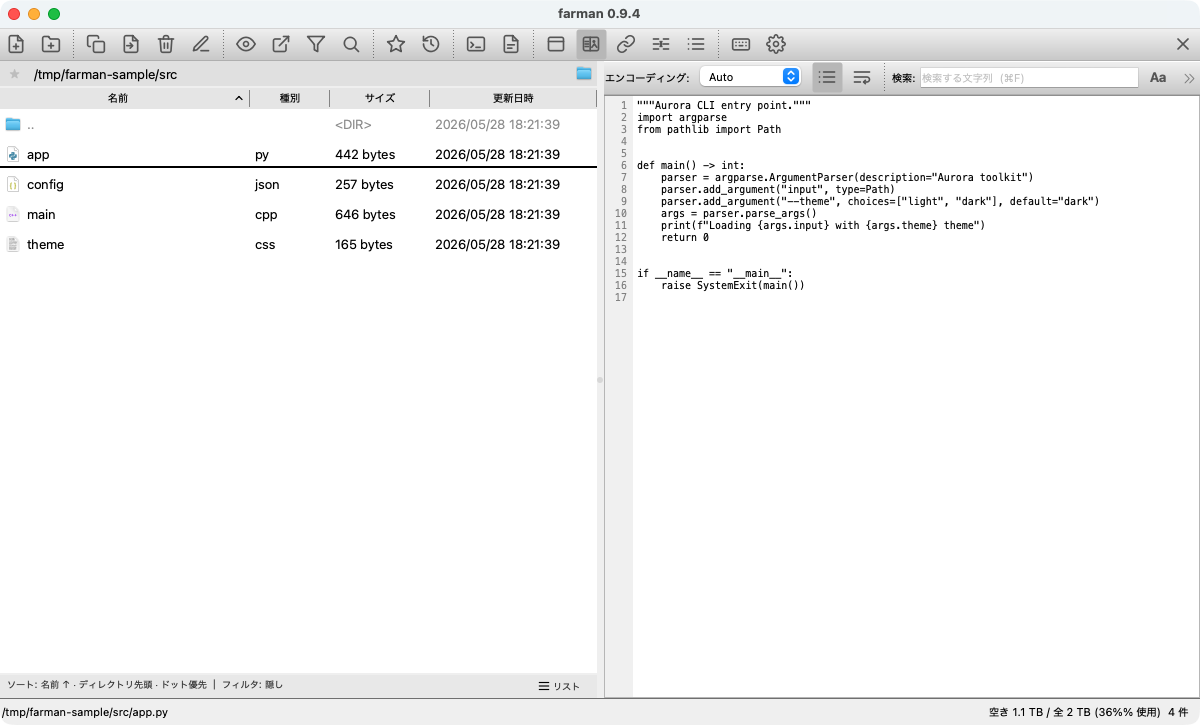
Task: Click the 'json' type cell
Action: pos(267,184)
